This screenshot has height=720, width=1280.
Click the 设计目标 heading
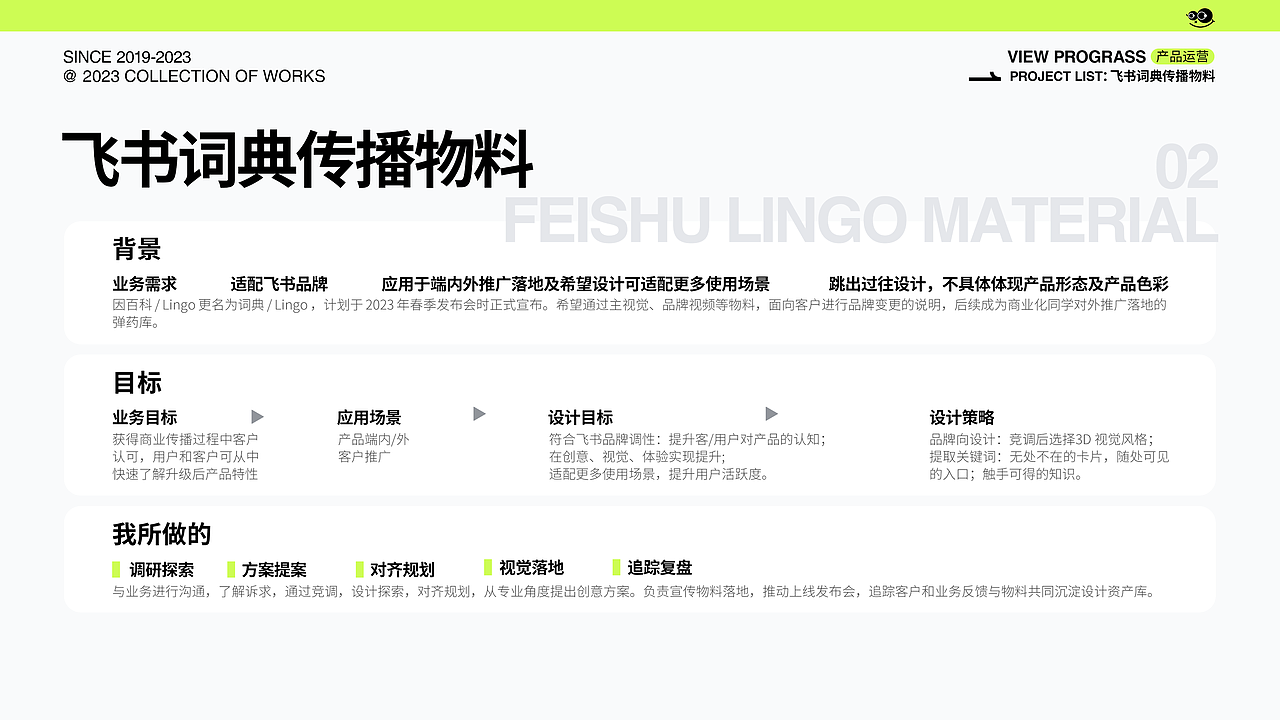(580, 418)
